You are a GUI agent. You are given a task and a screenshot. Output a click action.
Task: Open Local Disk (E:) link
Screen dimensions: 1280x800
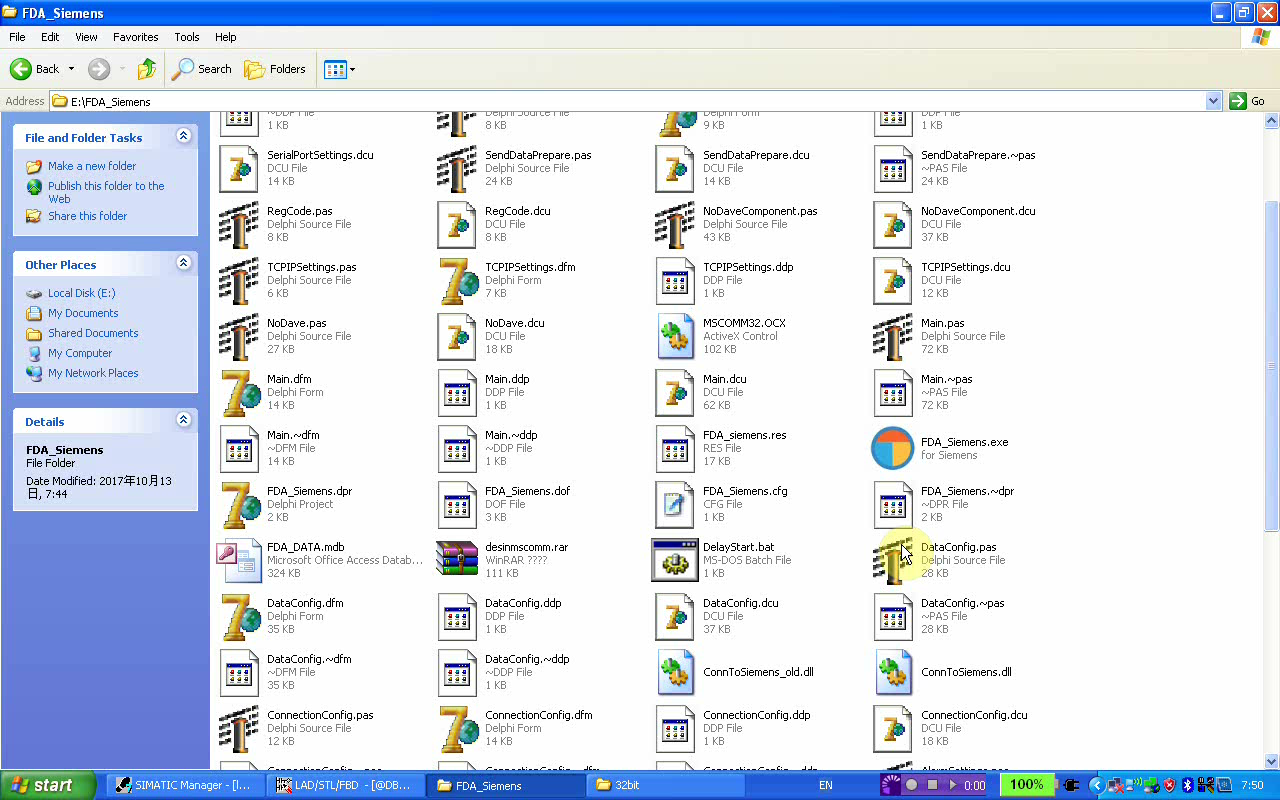coord(82,293)
